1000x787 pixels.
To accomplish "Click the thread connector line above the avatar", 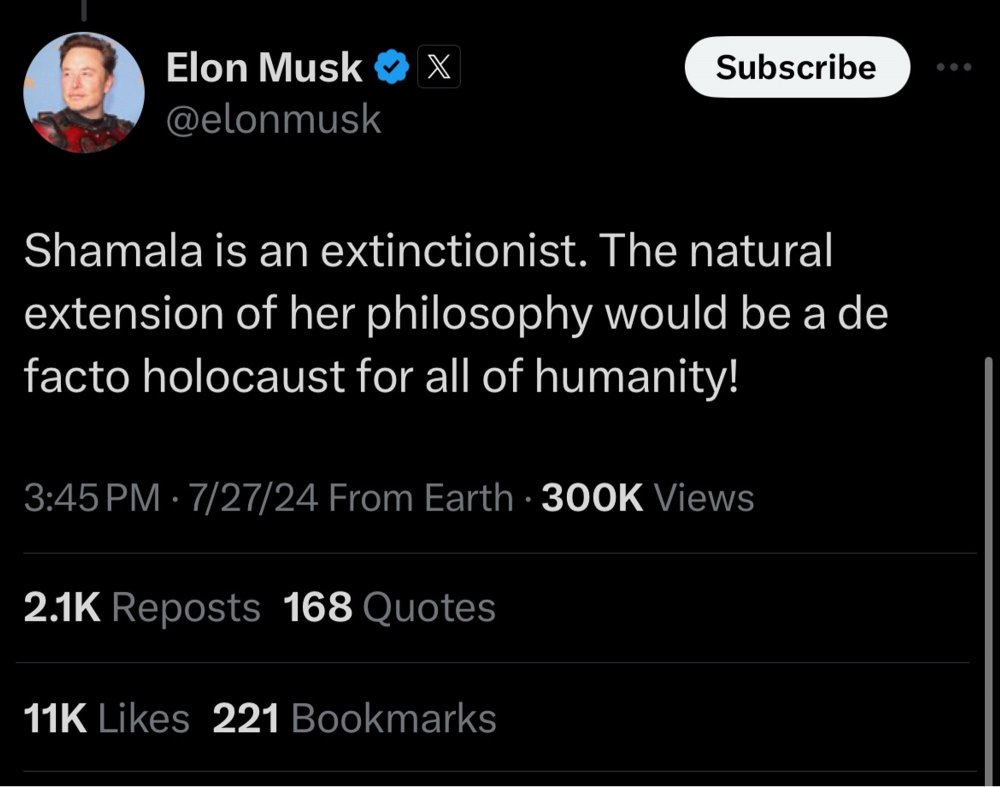I will pyautogui.click(x=84, y=10).
